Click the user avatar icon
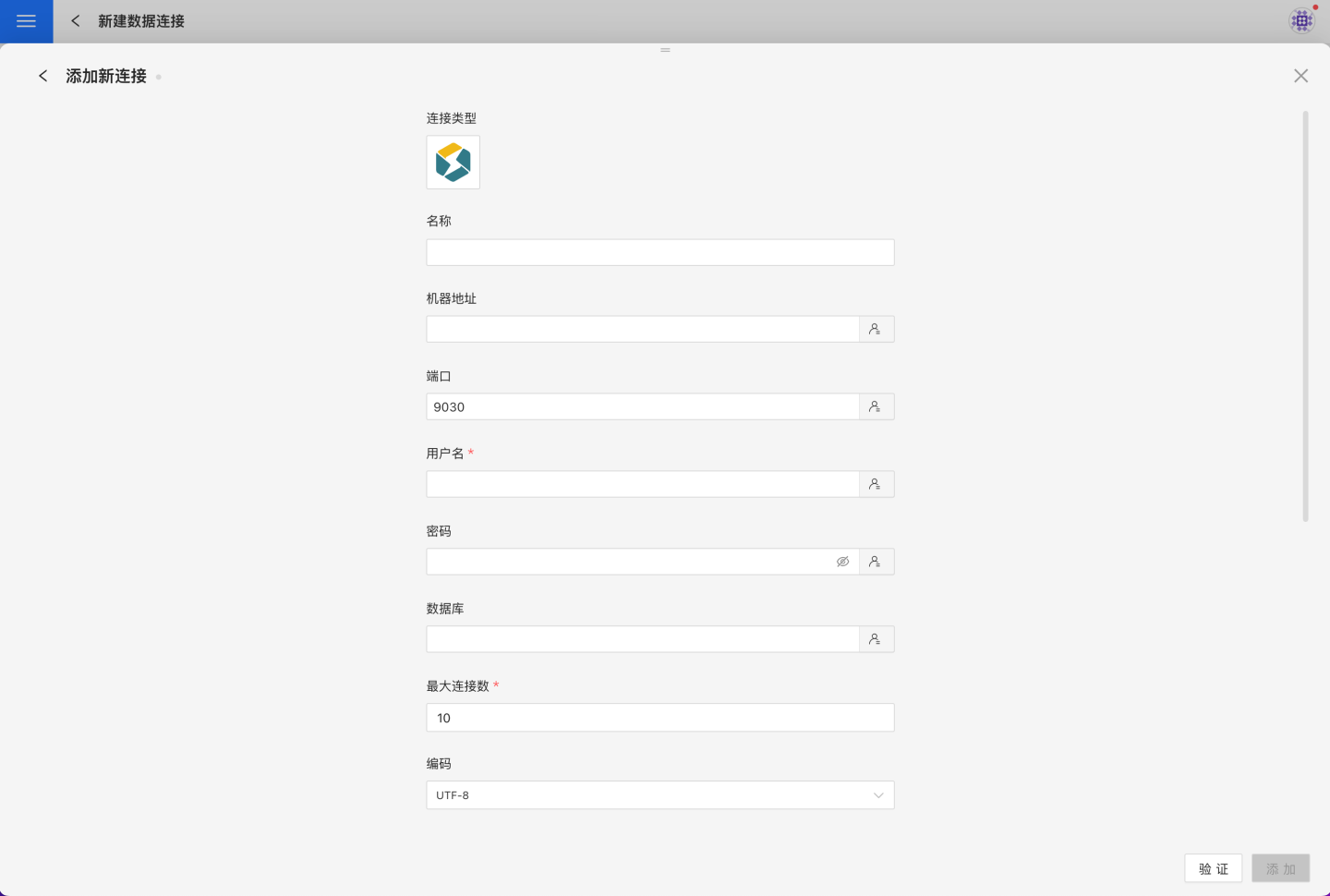 (x=1301, y=20)
